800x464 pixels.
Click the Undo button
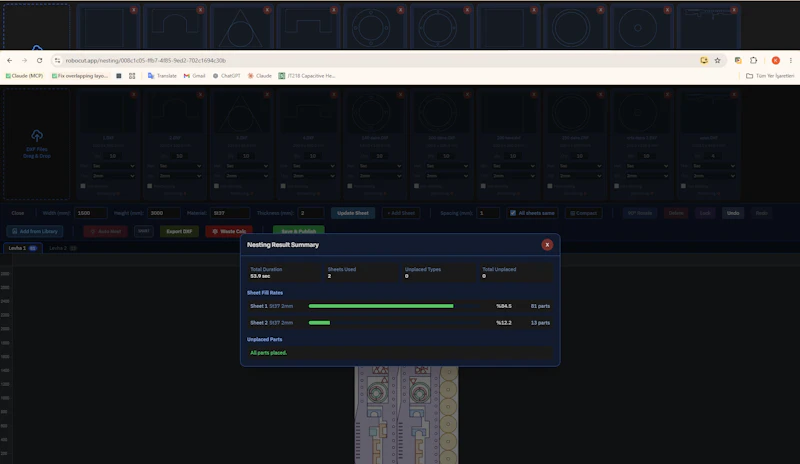point(733,213)
